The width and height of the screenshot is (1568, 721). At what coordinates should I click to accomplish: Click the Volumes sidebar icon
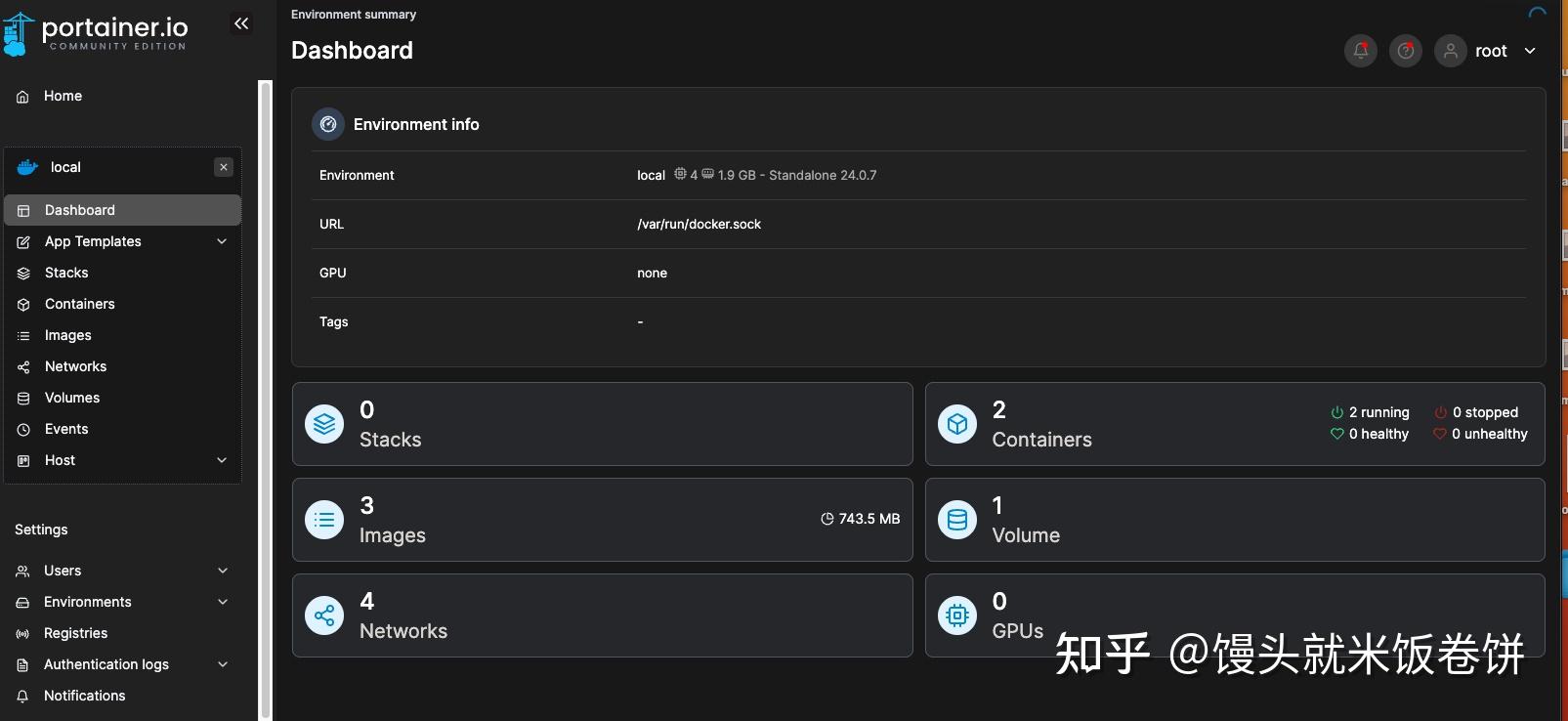(x=21, y=398)
